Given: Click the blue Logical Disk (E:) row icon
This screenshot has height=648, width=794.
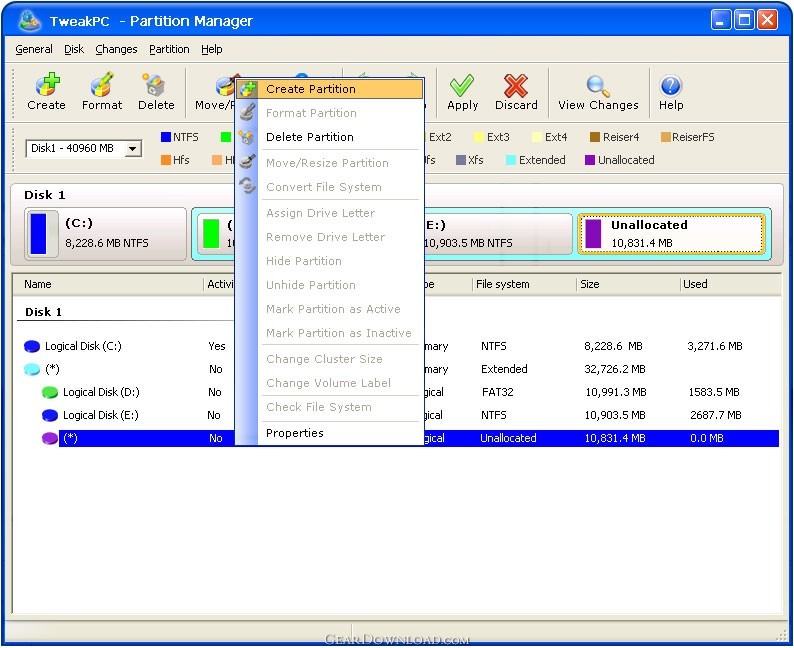Looking at the screenshot, I should pyautogui.click(x=50, y=416).
